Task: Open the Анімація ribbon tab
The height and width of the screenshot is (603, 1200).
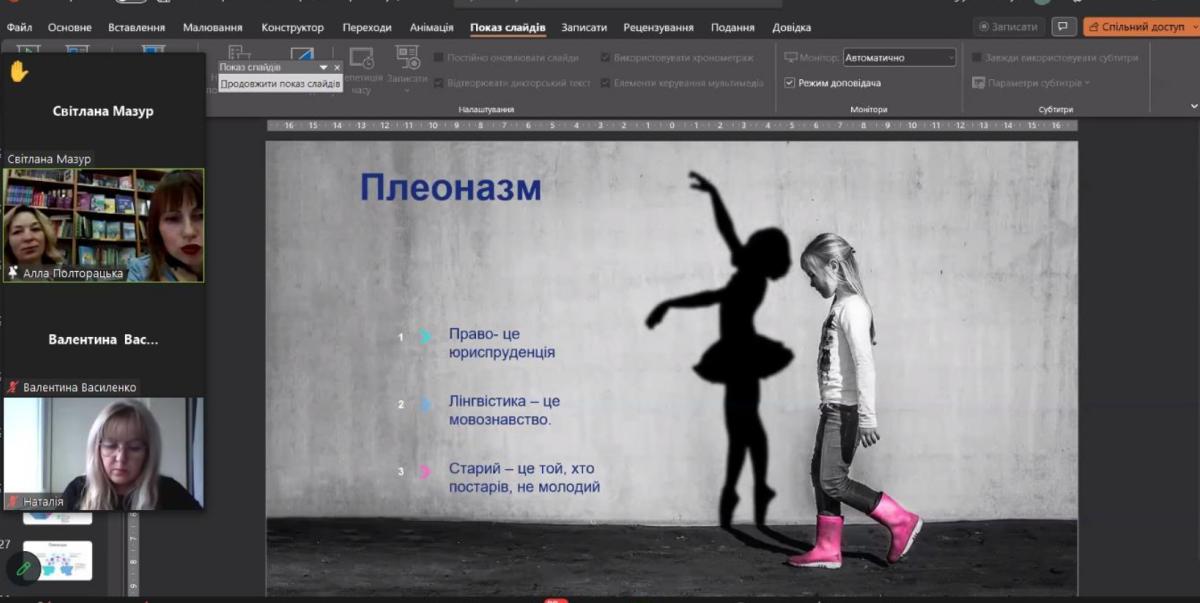Action: pos(431,28)
